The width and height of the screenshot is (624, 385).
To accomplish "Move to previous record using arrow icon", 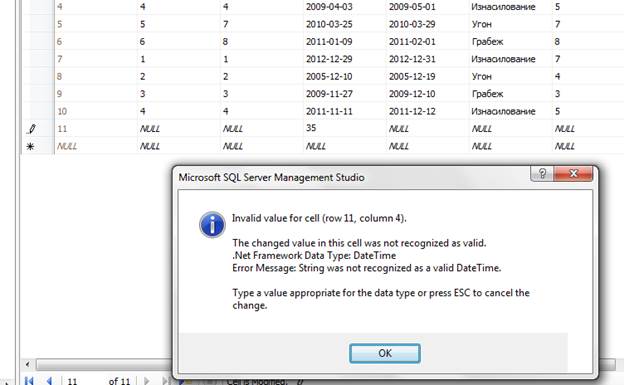I will tap(49, 381).
